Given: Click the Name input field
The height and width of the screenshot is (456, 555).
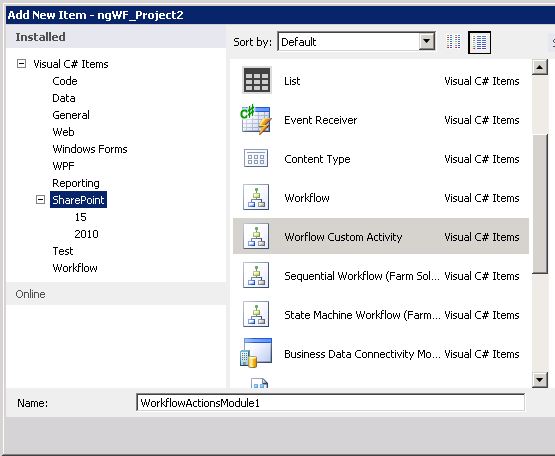Looking at the screenshot, I should pos(330,403).
